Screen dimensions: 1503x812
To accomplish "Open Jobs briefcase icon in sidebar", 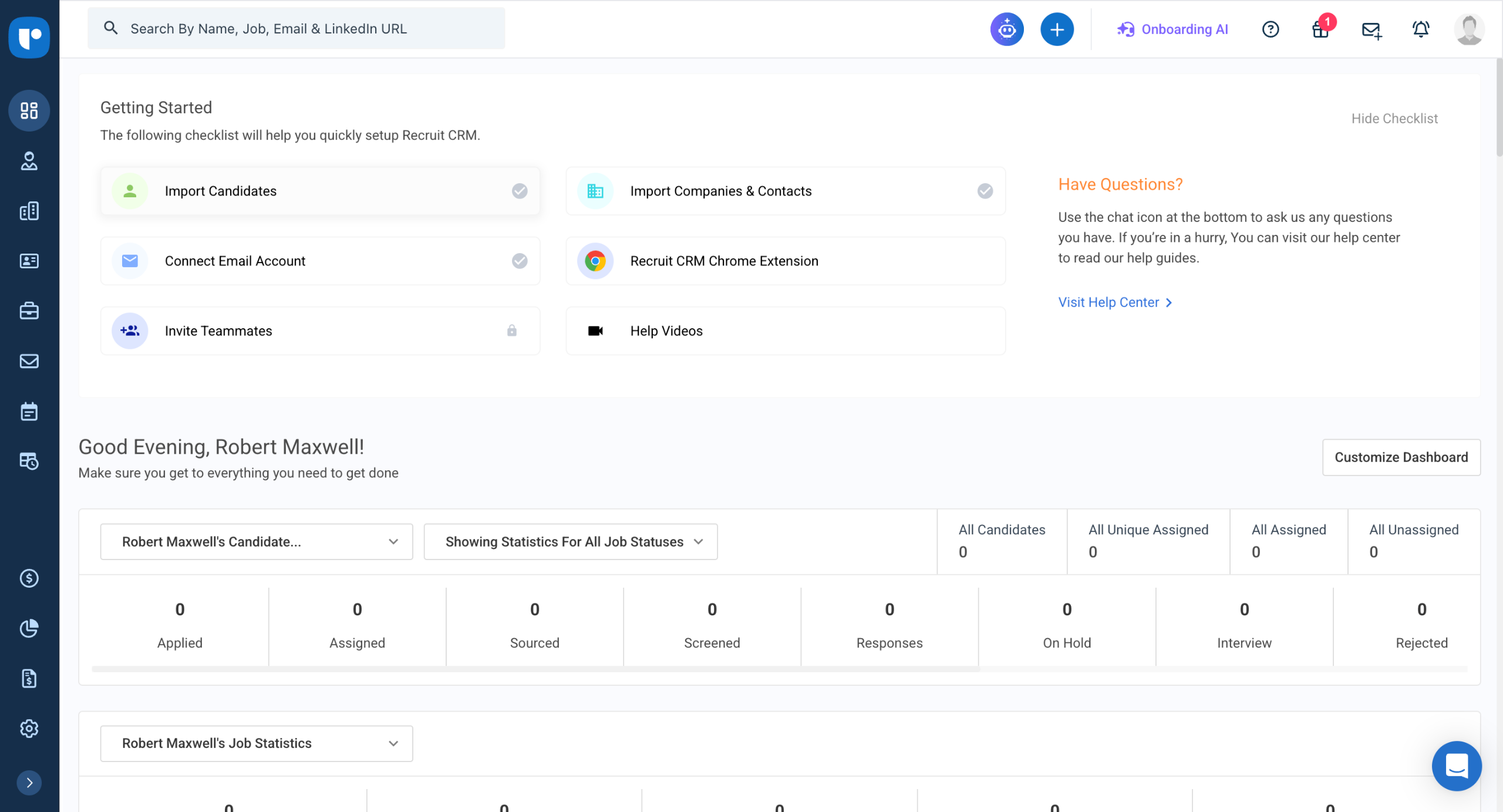I will coord(29,311).
